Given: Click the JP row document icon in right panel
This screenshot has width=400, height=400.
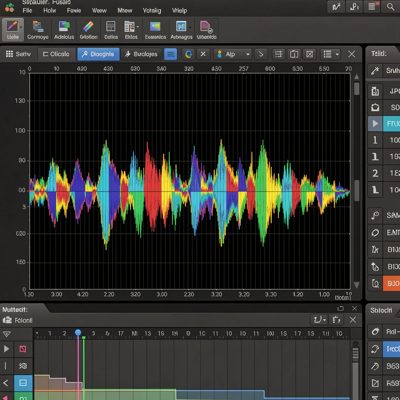Looking at the screenshot, I should point(375,91).
